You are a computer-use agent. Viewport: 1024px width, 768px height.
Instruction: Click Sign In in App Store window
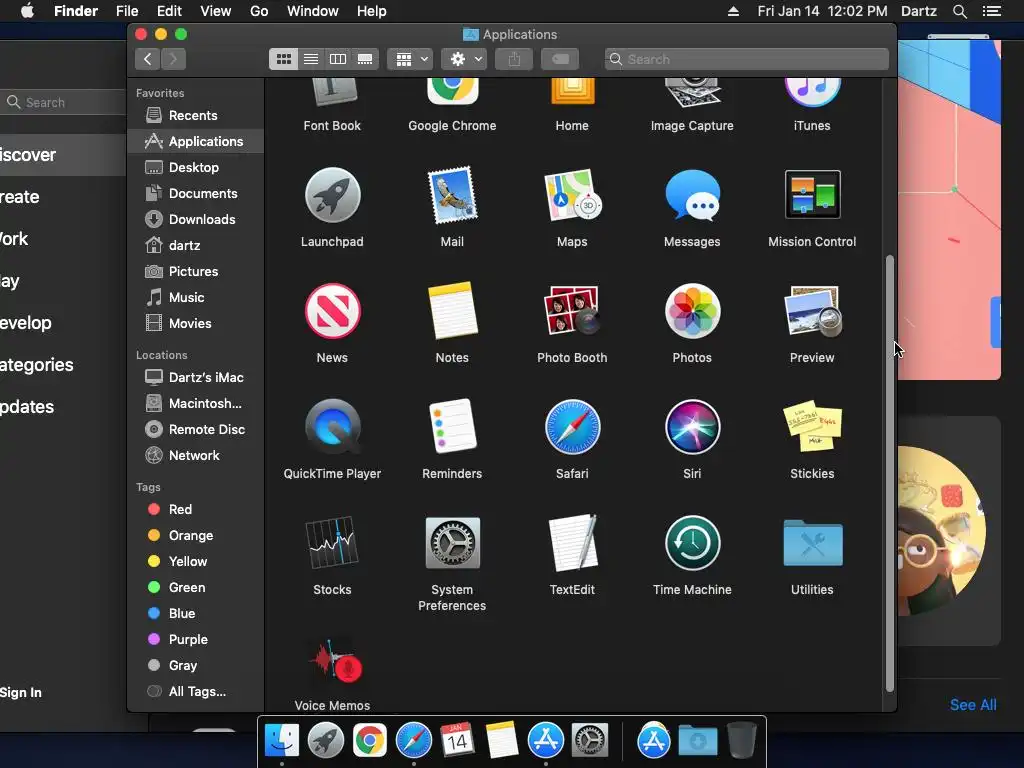(x=21, y=693)
